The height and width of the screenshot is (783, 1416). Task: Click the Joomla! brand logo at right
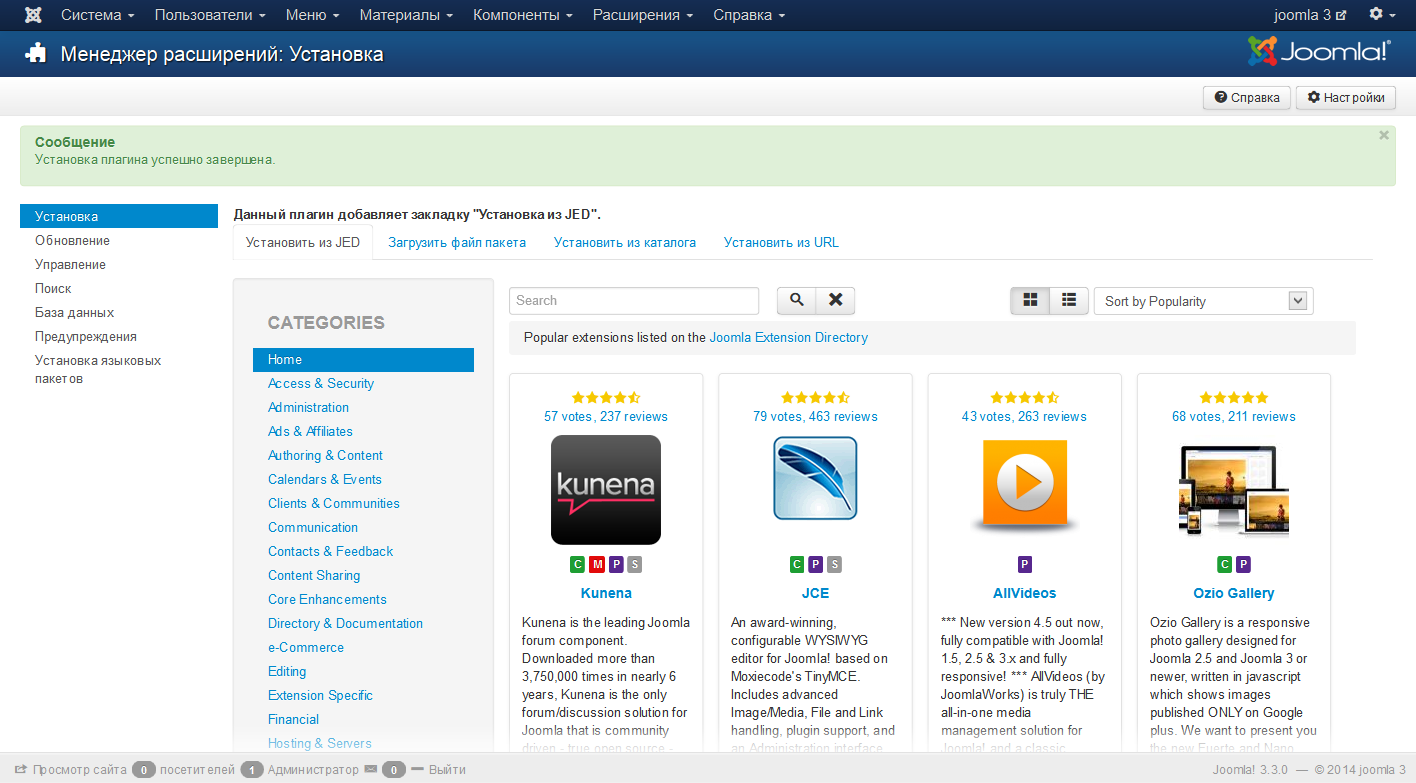click(x=1319, y=52)
